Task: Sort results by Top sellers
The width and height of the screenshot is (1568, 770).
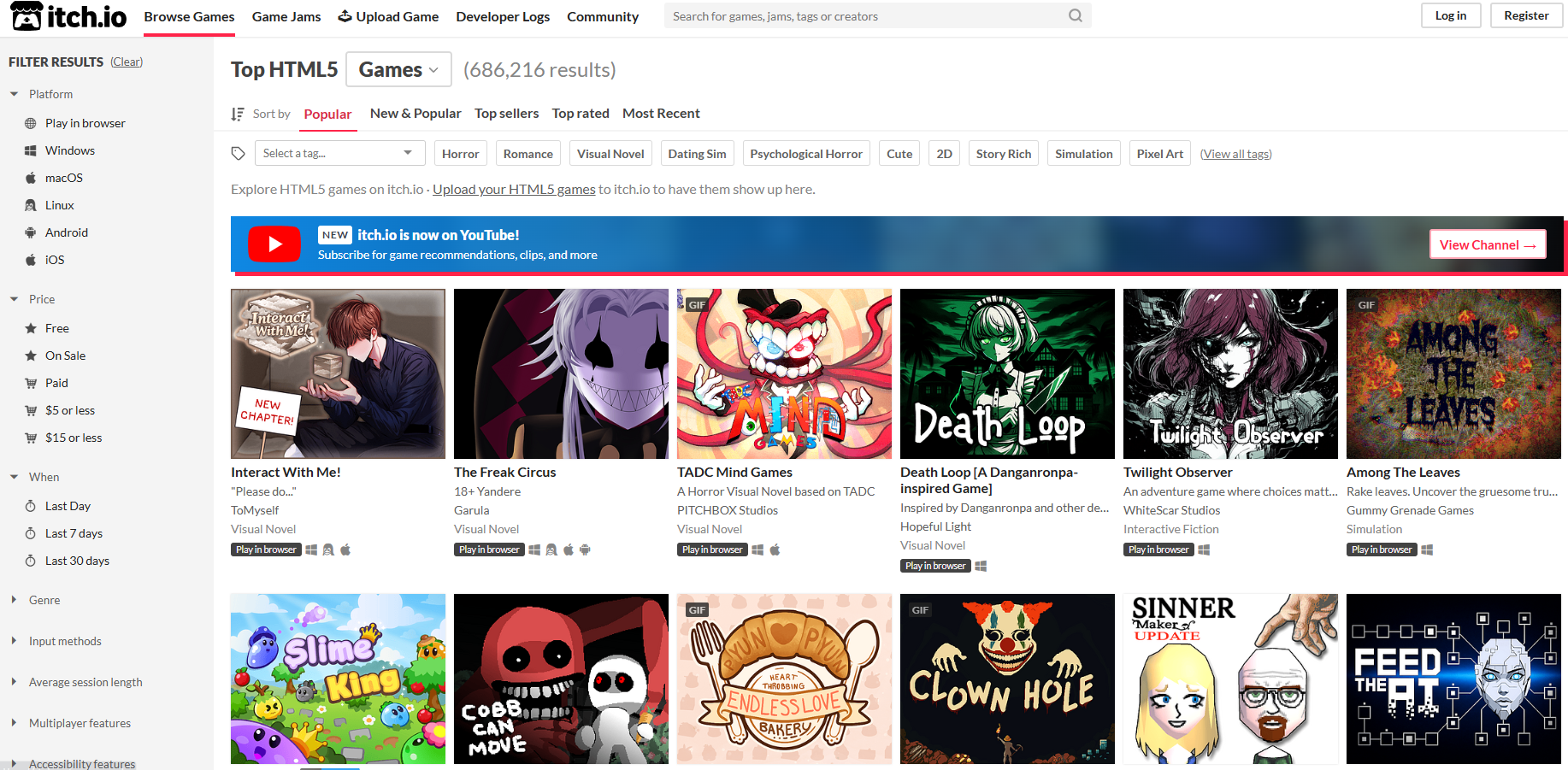Action: [x=506, y=114]
